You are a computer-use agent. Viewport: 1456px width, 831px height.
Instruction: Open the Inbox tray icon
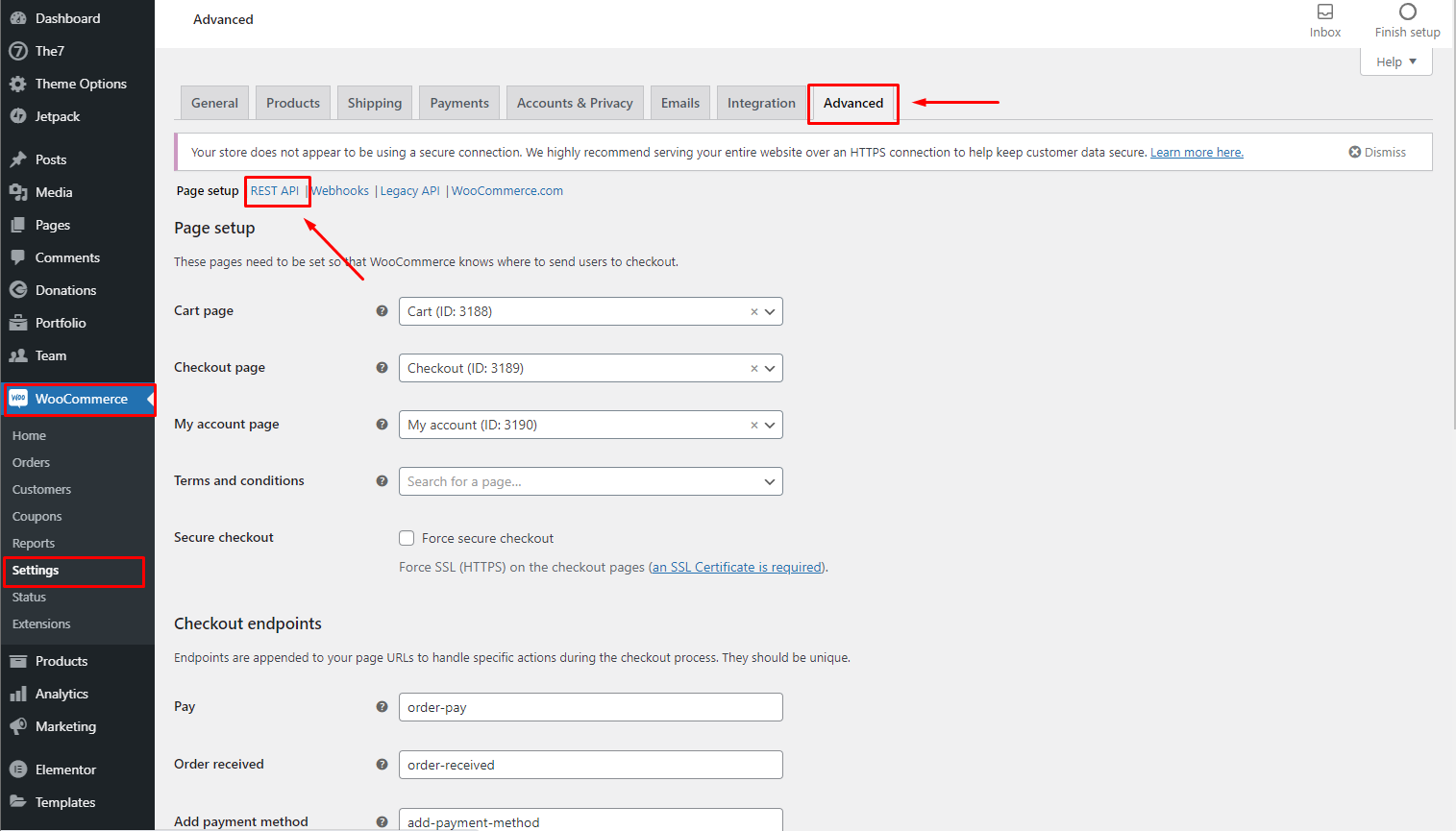1325,12
